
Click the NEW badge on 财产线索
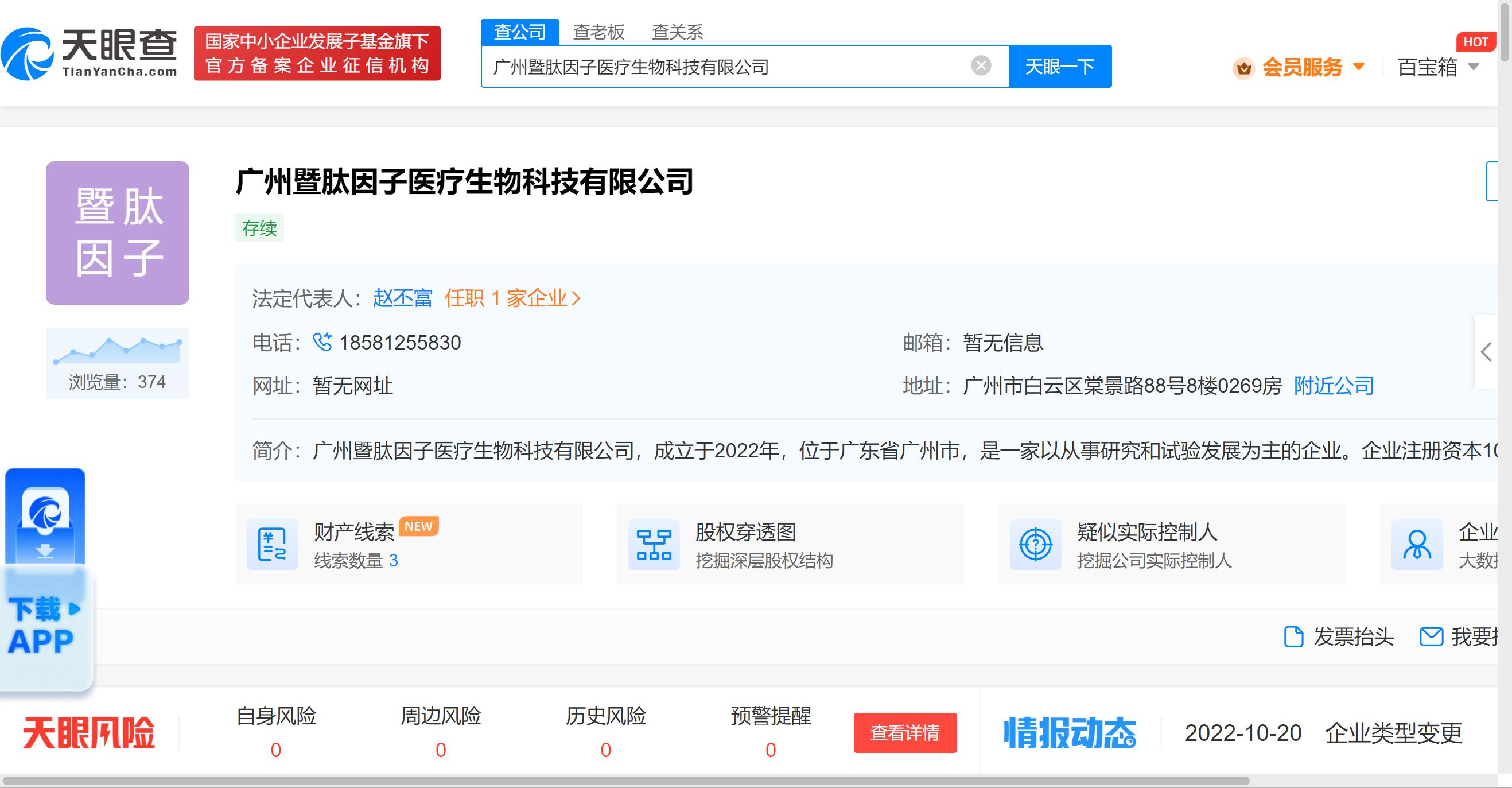(418, 526)
